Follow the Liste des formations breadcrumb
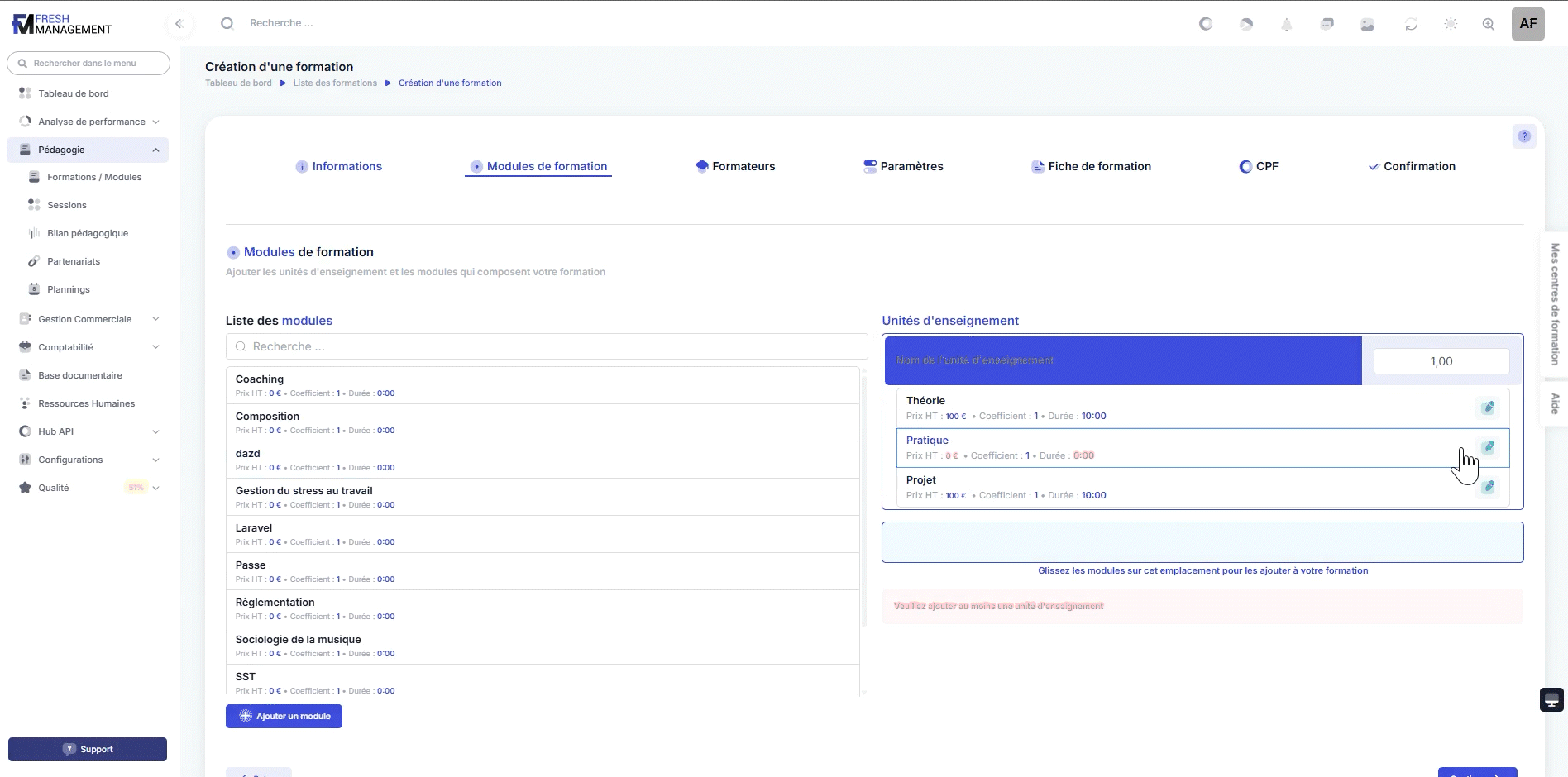1568x777 pixels. click(335, 83)
